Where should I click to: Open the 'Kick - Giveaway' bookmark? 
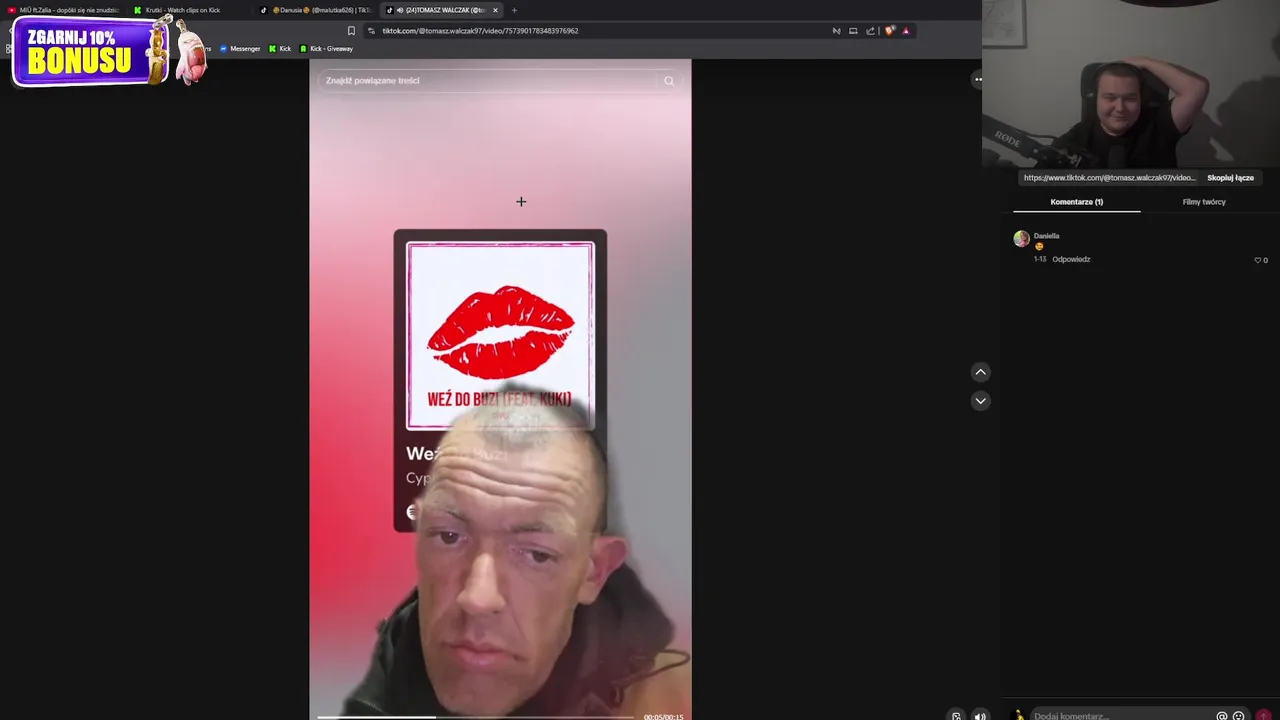coord(327,49)
